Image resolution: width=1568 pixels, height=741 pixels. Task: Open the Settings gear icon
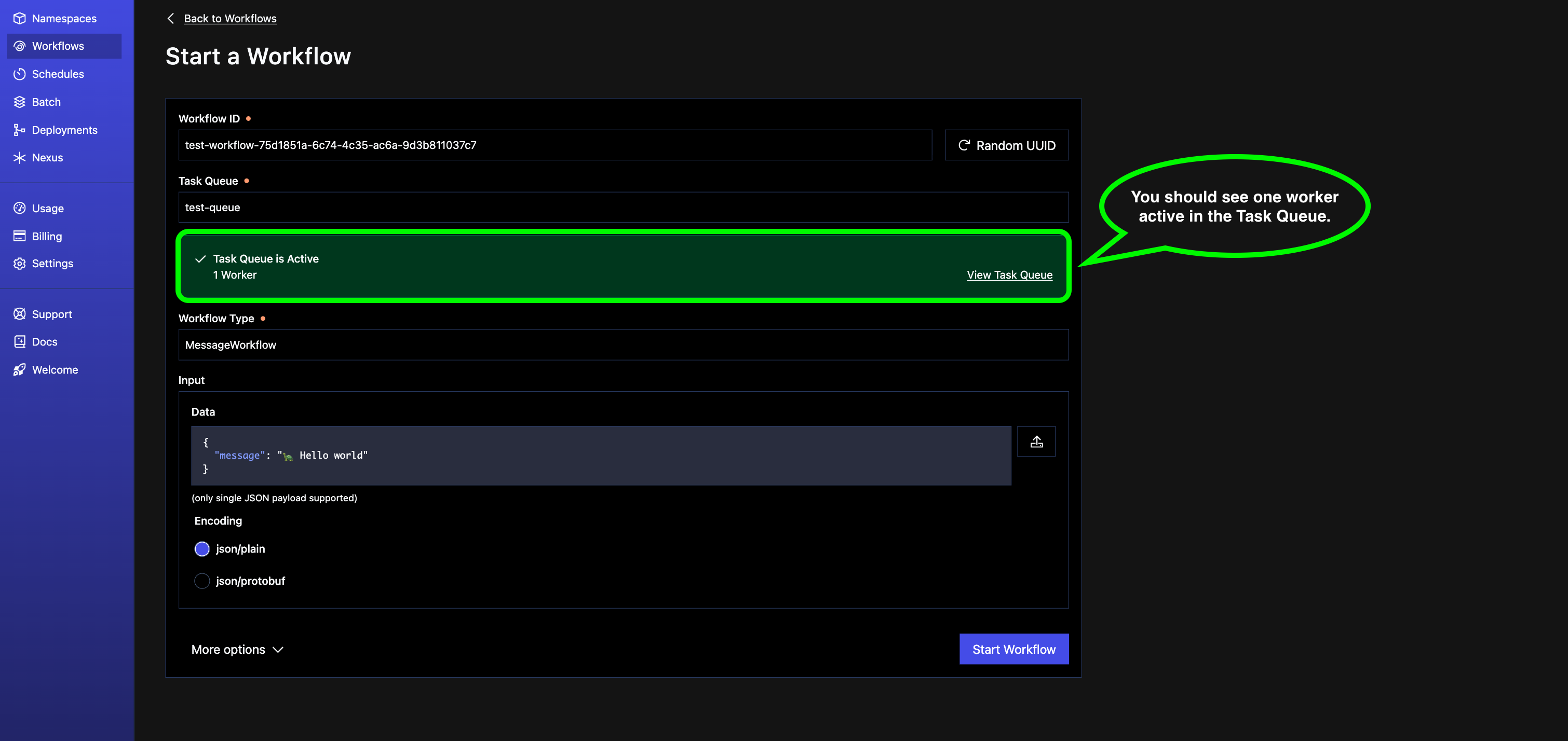coord(20,264)
